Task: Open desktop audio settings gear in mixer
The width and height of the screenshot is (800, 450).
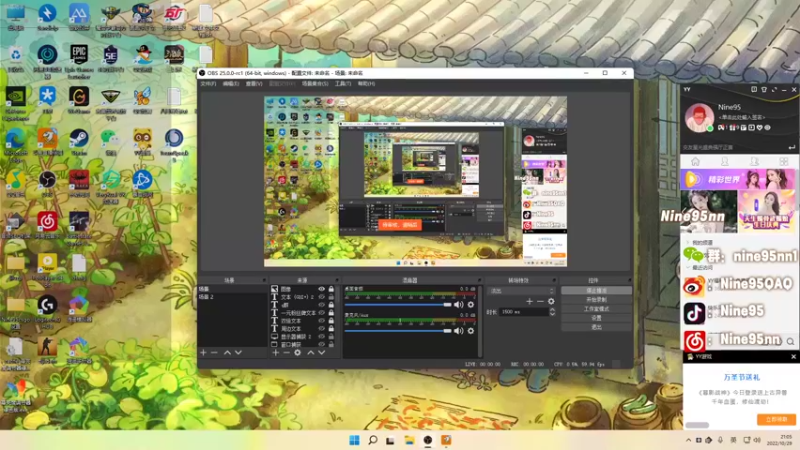Action: (471, 305)
